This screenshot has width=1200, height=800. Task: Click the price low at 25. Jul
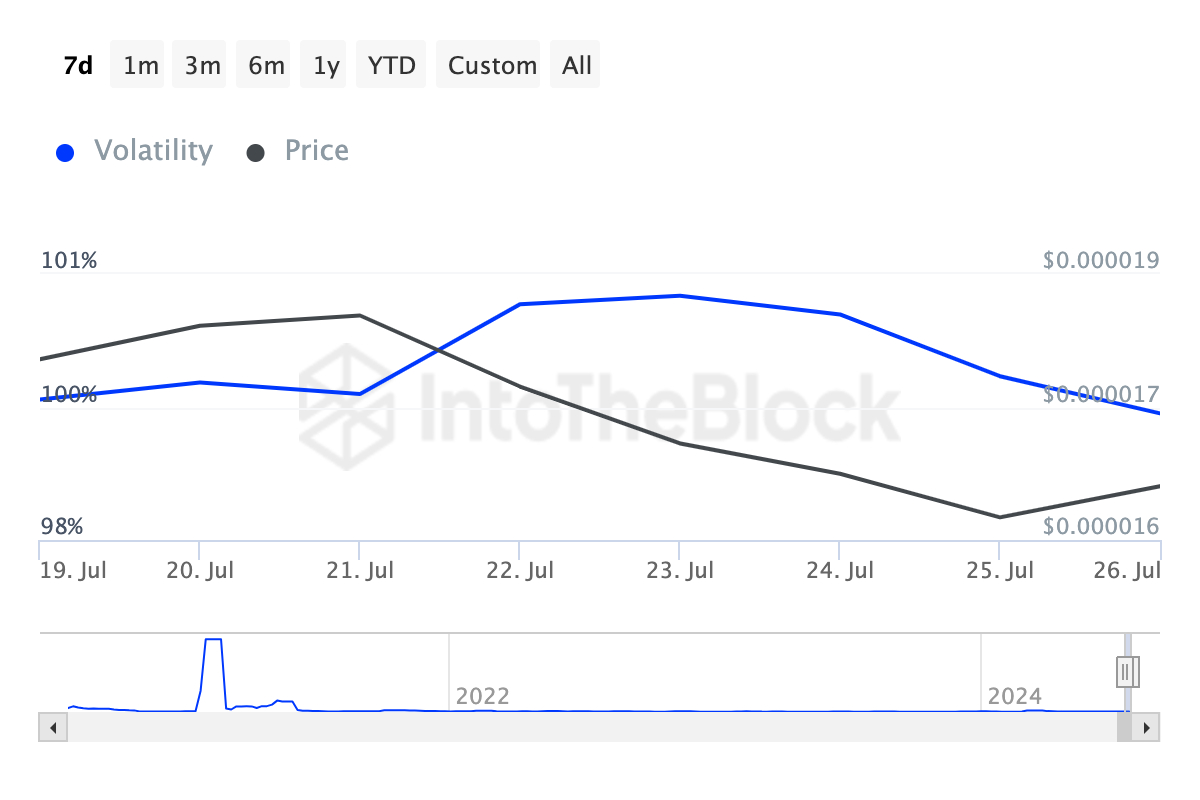[x=999, y=517]
